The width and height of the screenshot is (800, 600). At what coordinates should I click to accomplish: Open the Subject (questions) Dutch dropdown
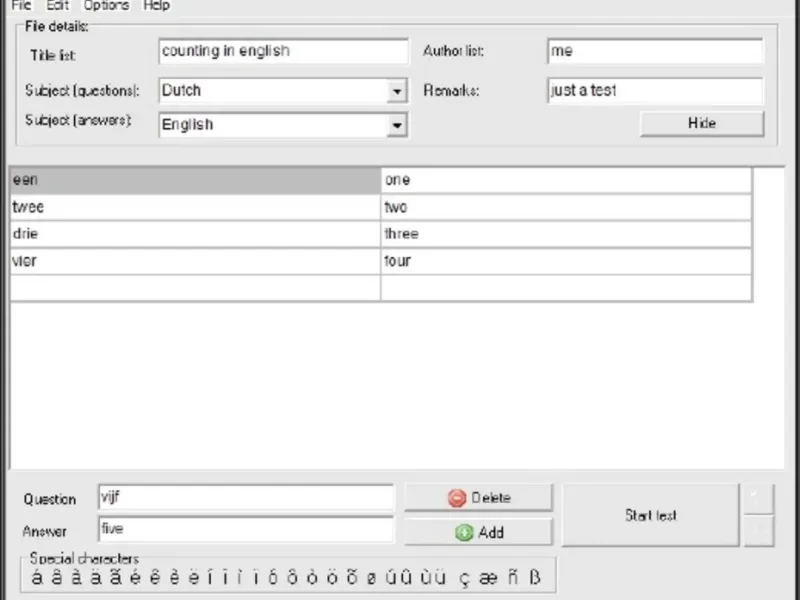(x=397, y=91)
